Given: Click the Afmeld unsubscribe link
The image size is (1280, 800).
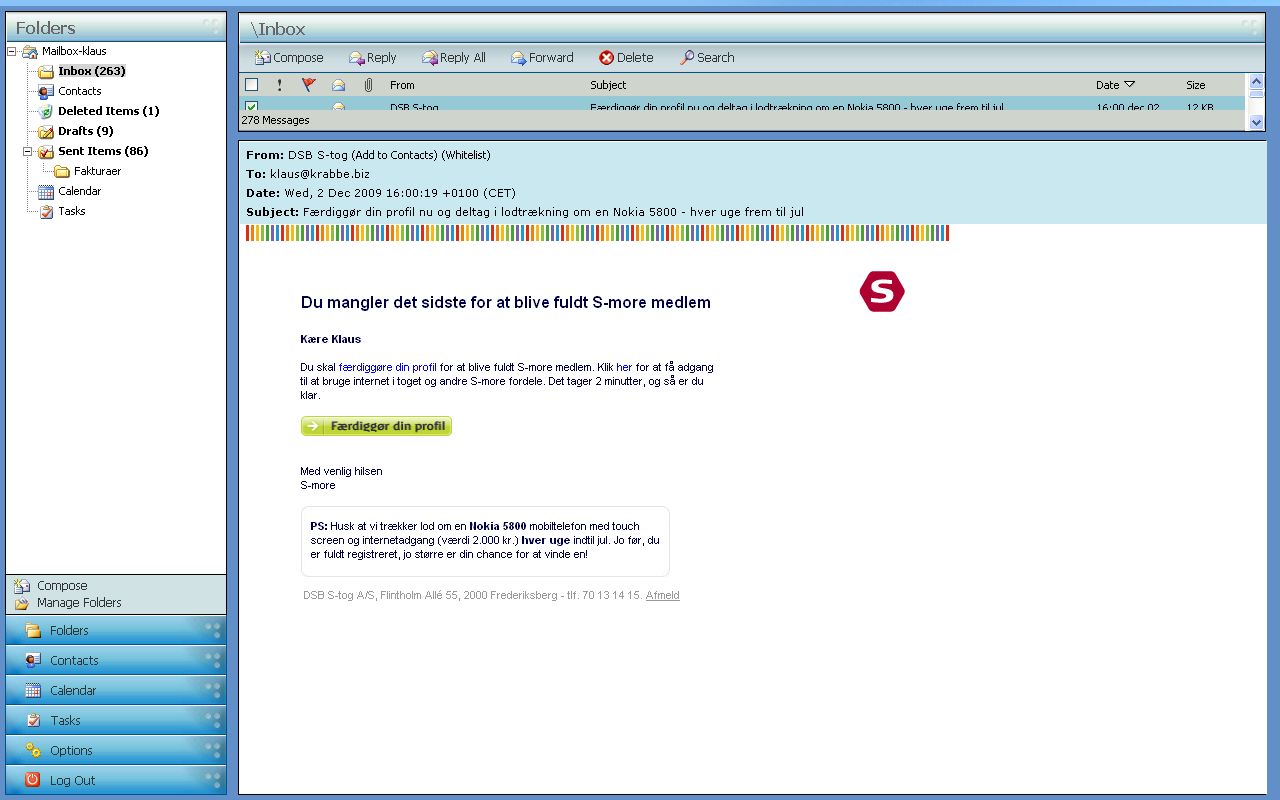Looking at the screenshot, I should (x=662, y=596).
